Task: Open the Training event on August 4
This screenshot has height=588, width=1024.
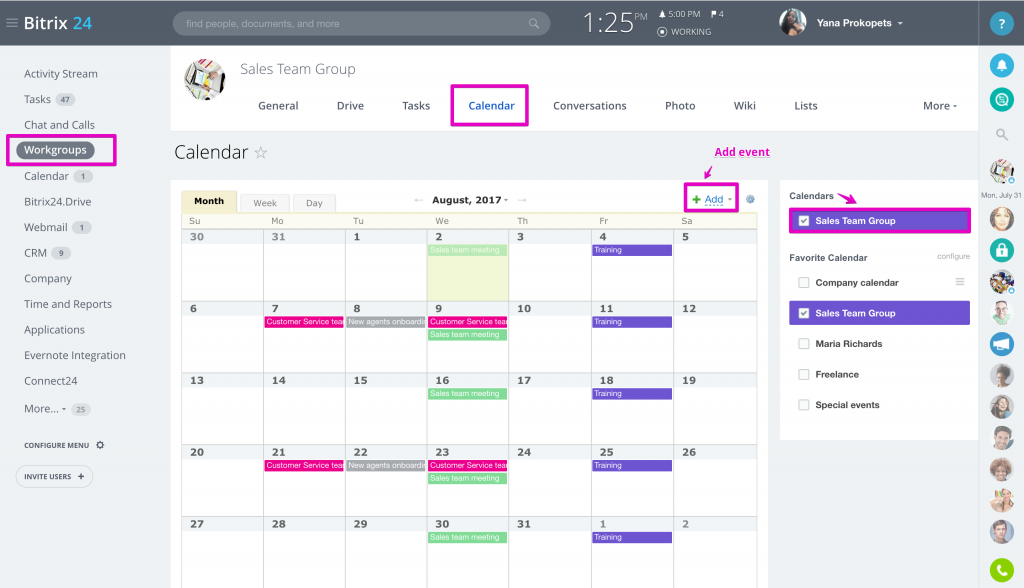Action: [632, 250]
